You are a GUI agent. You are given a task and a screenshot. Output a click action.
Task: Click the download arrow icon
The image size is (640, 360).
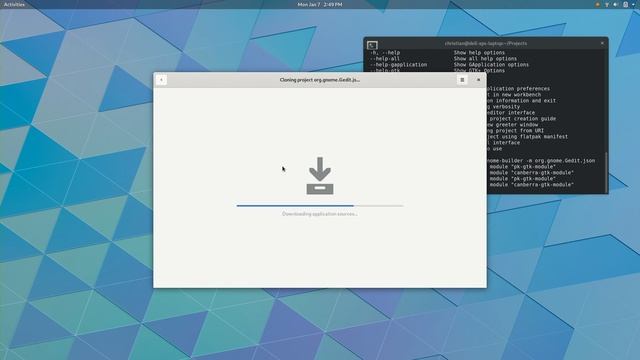pyautogui.click(x=320, y=176)
